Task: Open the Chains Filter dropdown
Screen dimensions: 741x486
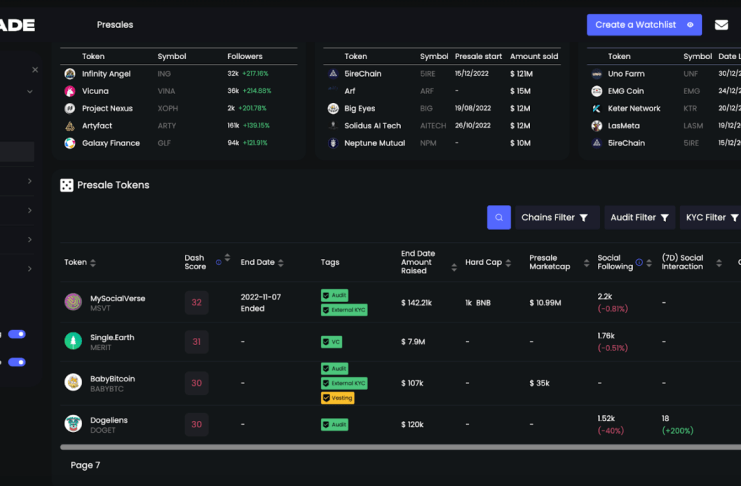Action: coord(556,217)
